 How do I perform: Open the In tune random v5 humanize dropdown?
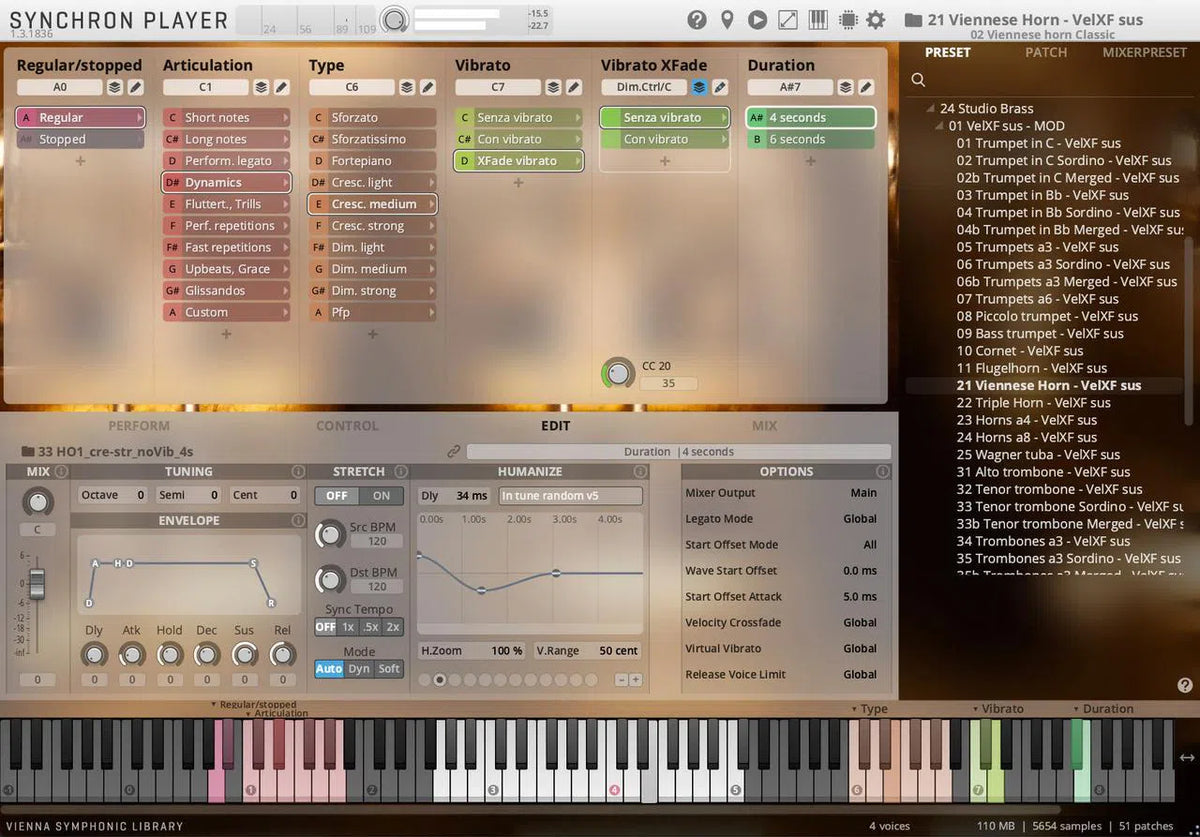point(570,495)
